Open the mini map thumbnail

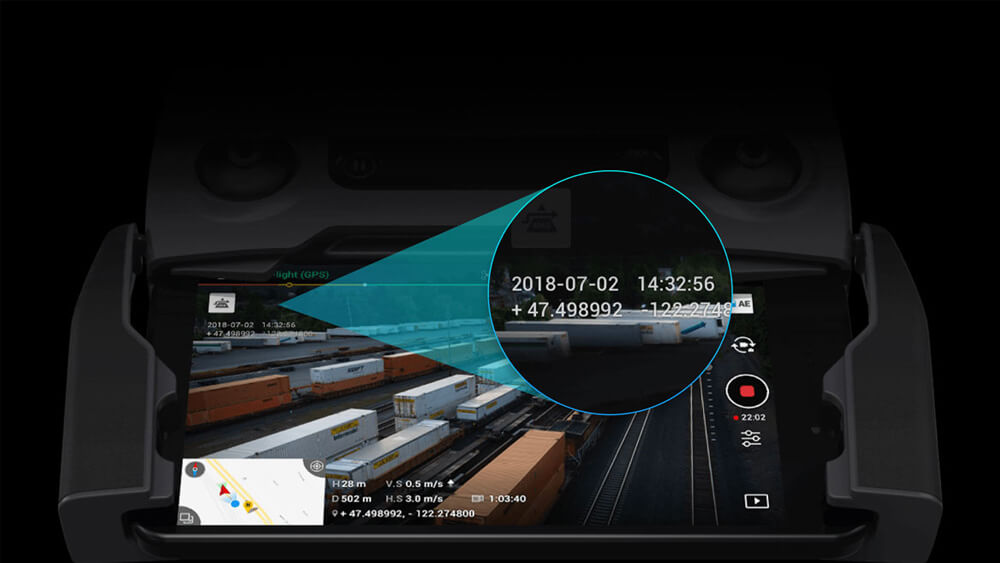[251, 492]
